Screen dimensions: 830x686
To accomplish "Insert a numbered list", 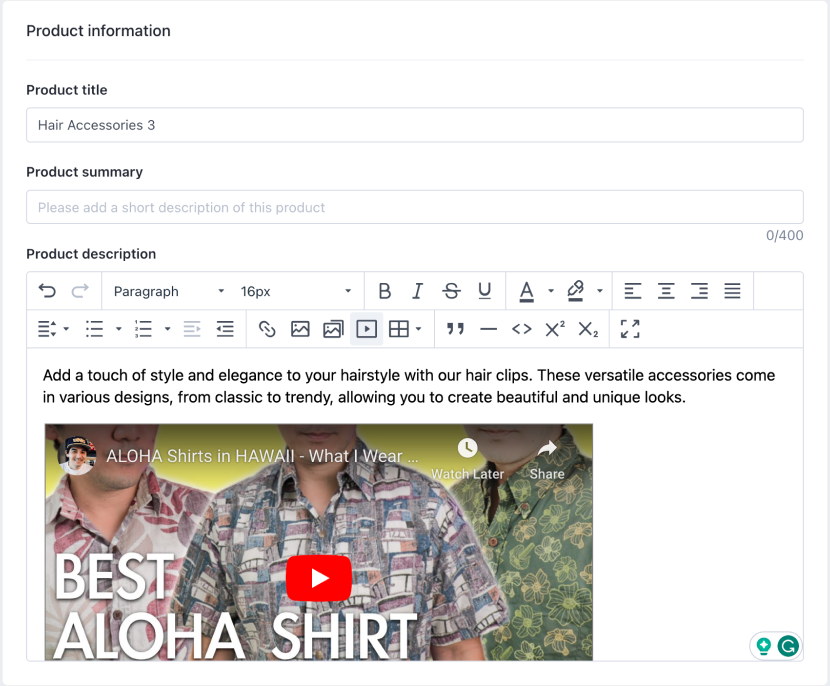I will pyautogui.click(x=143, y=329).
